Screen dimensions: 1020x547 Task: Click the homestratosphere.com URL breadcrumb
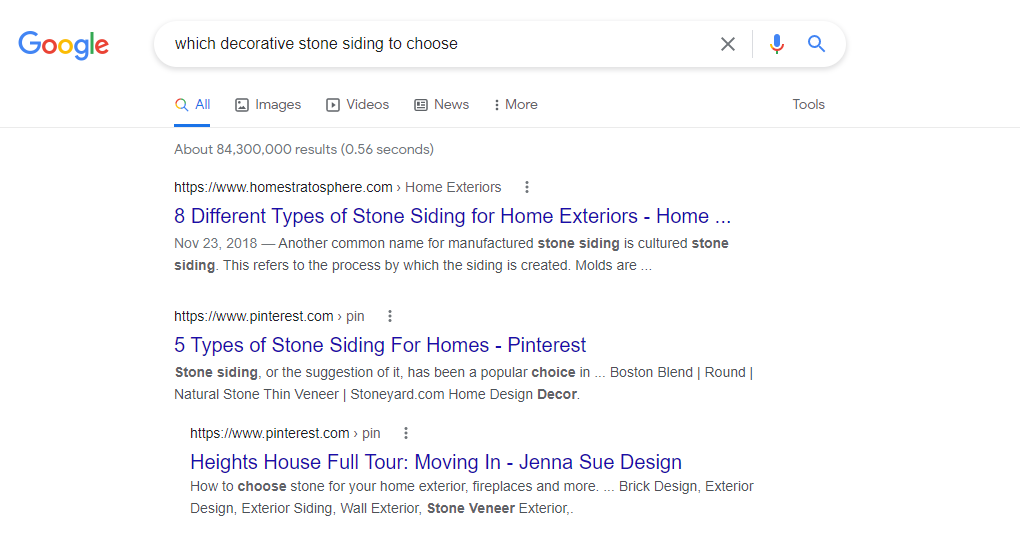338,187
